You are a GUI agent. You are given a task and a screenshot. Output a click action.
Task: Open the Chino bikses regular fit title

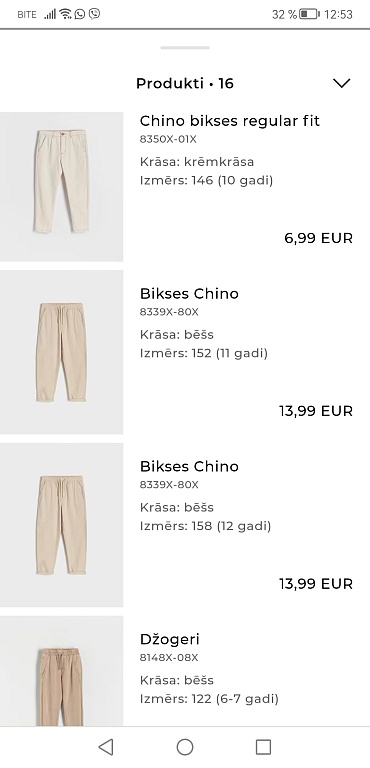[230, 120]
